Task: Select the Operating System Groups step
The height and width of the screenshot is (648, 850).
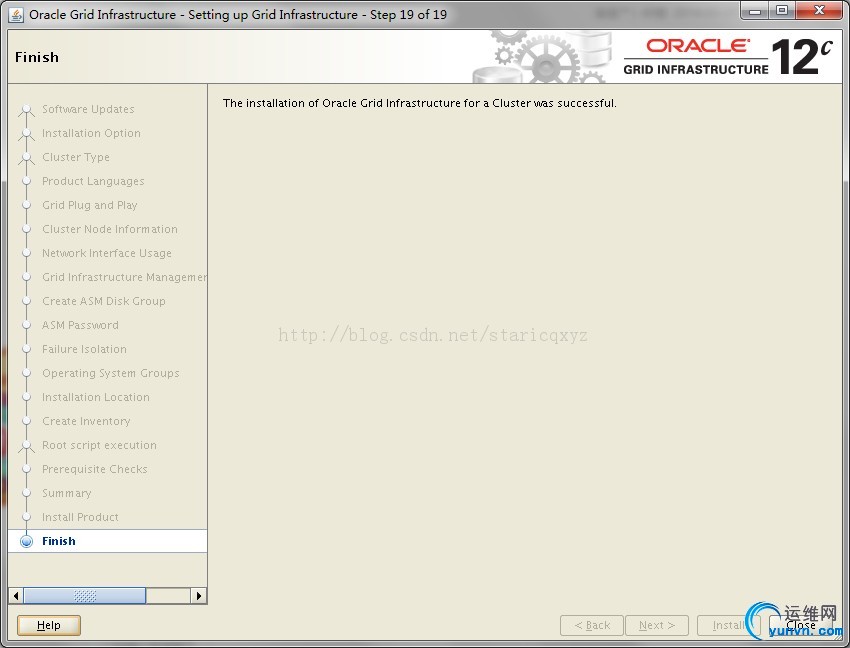Action: point(111,373)
